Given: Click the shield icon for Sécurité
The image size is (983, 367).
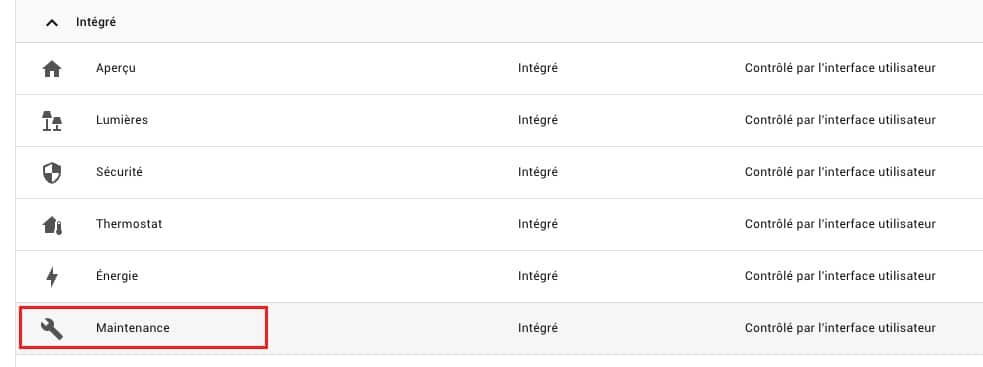Looking at the screenshot, I should (52, 173).
